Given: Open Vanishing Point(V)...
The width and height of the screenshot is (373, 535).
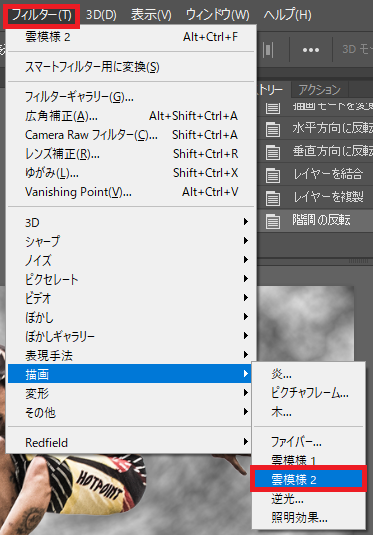Looking at the screenshot, I should tap(131, 192).
